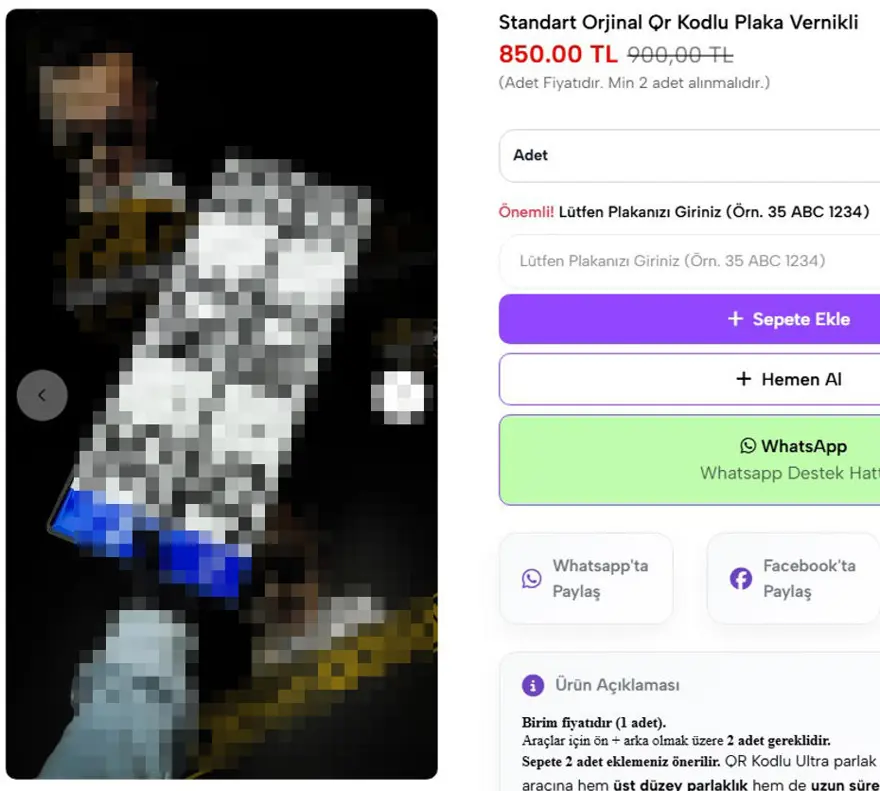
Task: Open the main product photo
Action: (x=222, y=394)
